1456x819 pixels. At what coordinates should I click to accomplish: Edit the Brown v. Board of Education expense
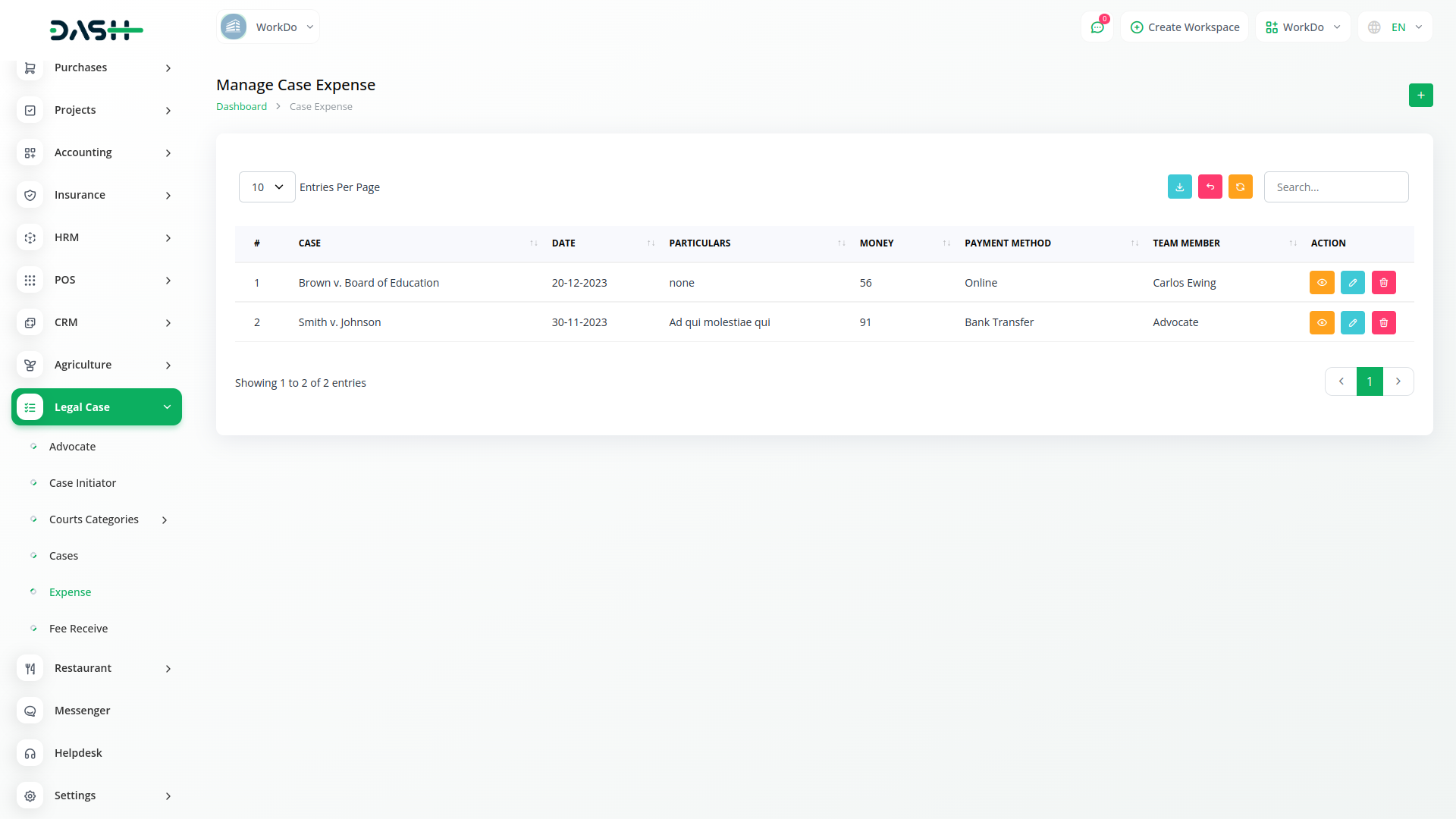pos(1352,283)
